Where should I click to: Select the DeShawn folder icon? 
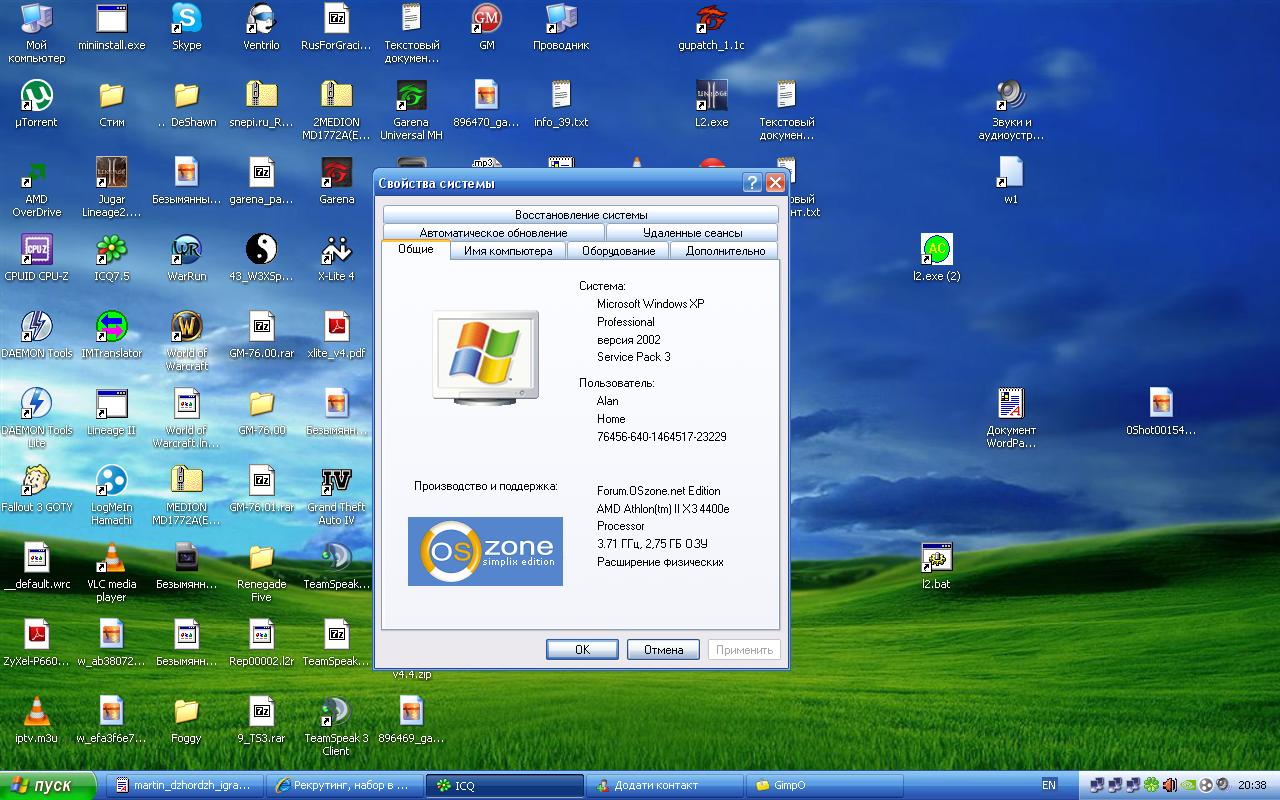[186, 104]
